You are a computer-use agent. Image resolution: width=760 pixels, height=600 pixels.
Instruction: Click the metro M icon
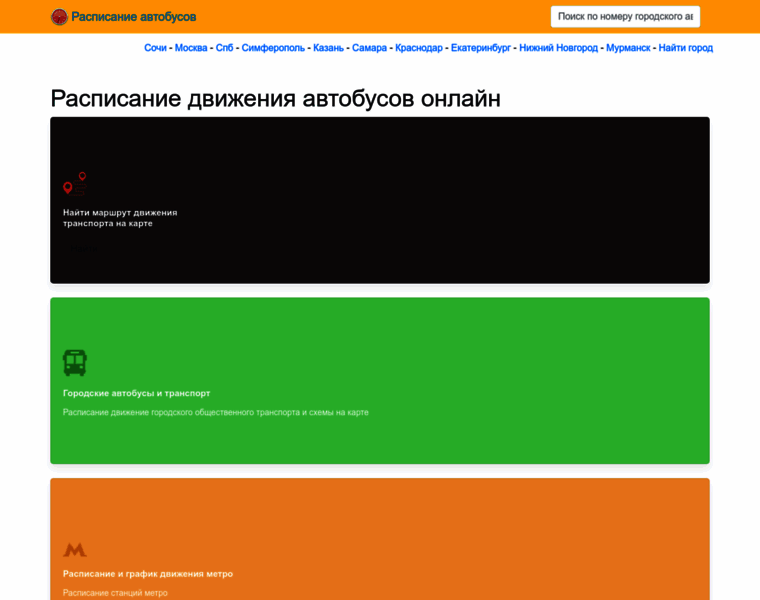pyautogui.click(x=75, y=550)
